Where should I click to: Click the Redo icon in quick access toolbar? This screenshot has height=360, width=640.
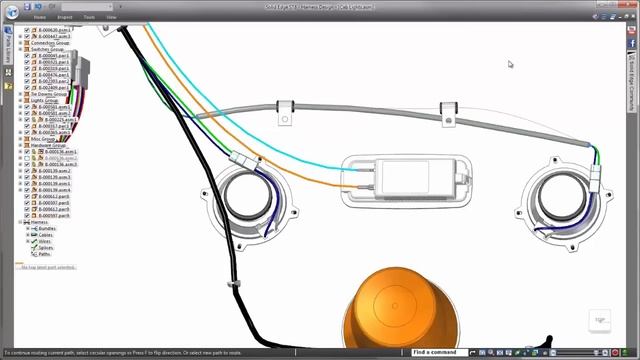coord(52,7)
